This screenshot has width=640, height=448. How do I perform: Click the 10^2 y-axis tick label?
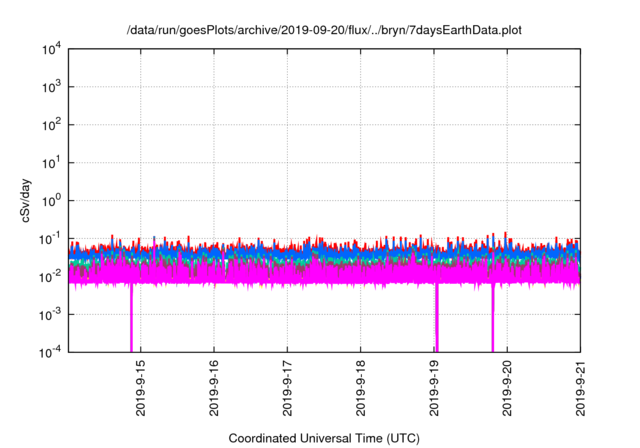click(x=51, y=125)
